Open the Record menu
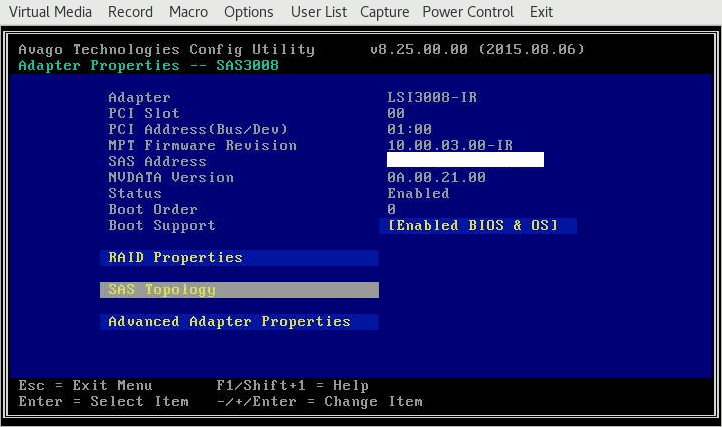722x427 pixels. click(130, 12)
